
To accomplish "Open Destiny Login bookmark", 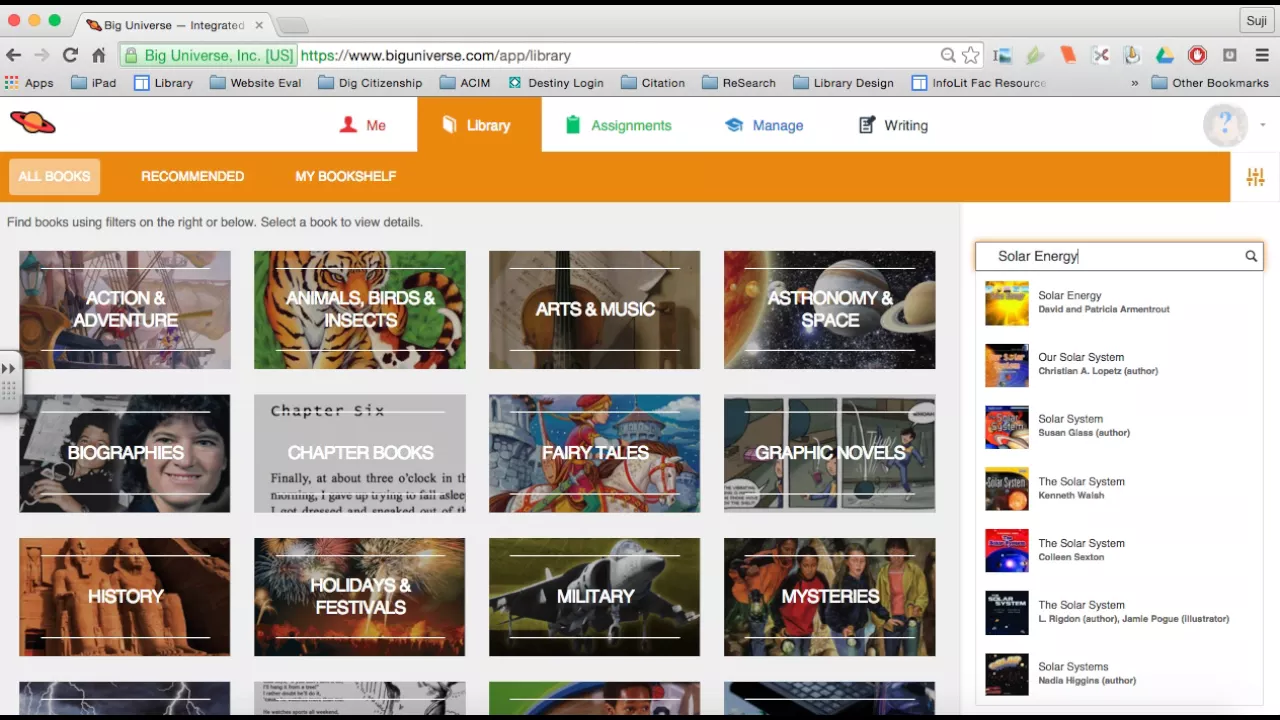I will (x=555, y=83).
